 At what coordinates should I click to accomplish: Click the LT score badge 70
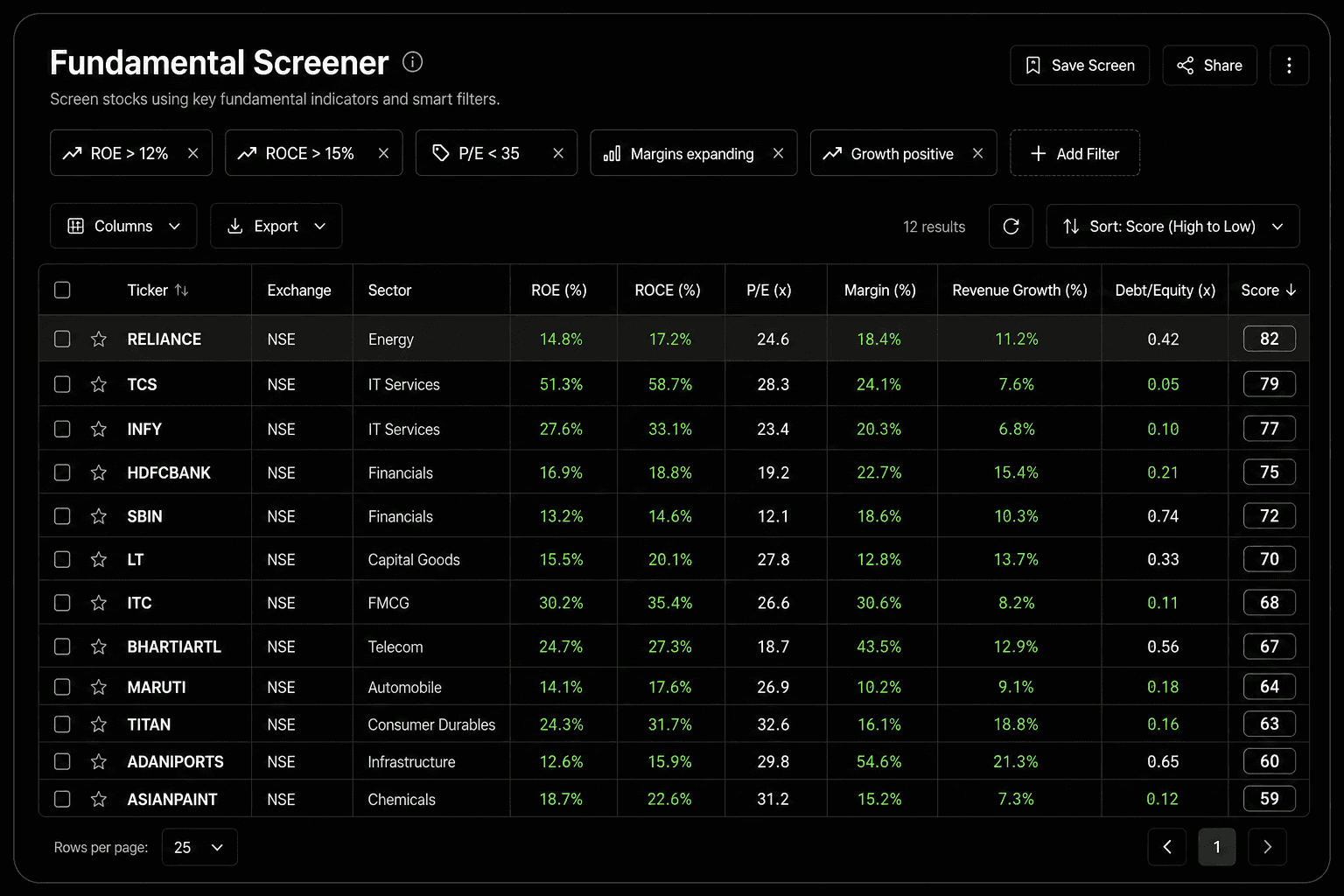[1270, 559]
